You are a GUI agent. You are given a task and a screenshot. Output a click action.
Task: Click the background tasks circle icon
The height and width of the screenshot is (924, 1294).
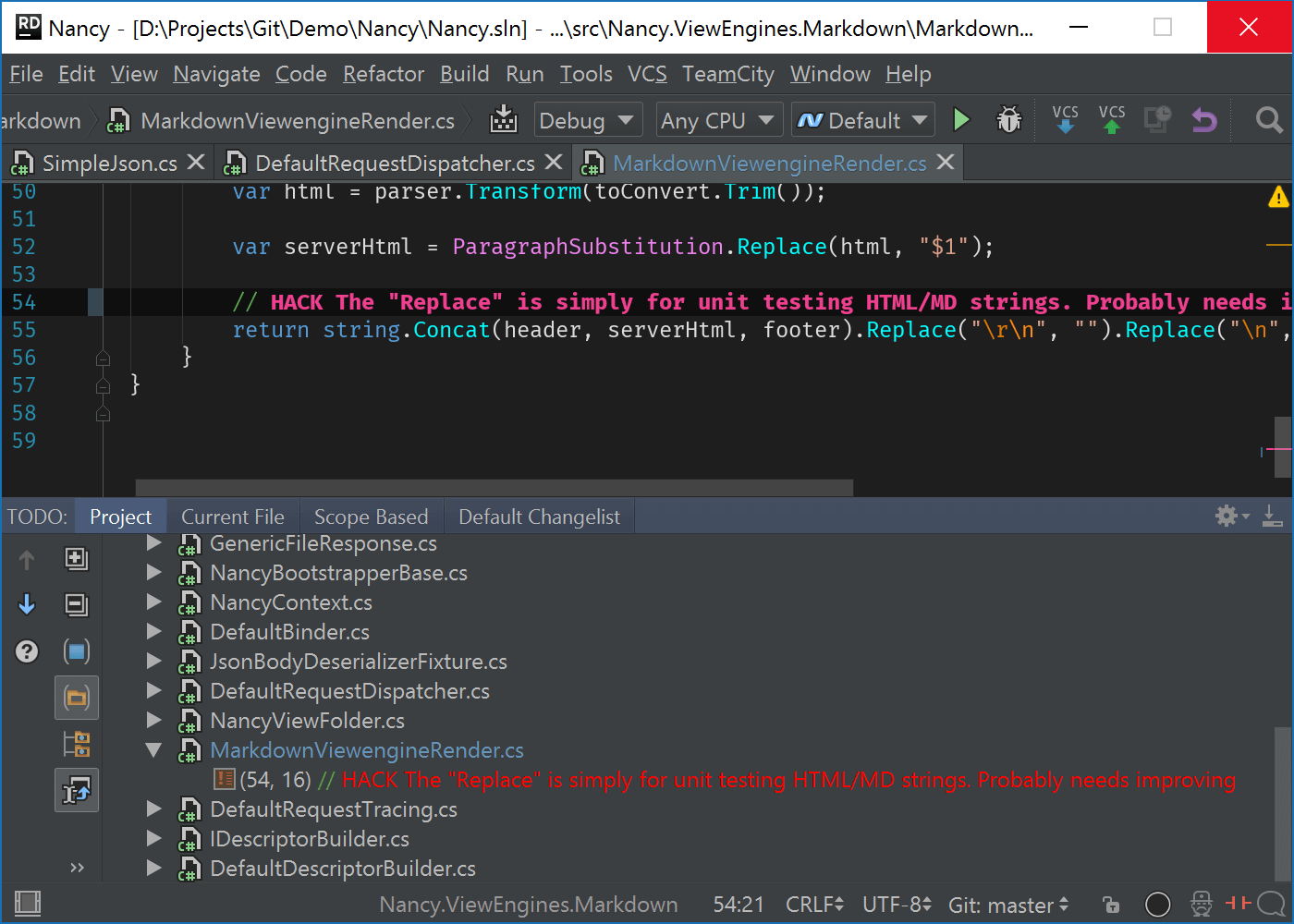click(x=1157, y=905)
